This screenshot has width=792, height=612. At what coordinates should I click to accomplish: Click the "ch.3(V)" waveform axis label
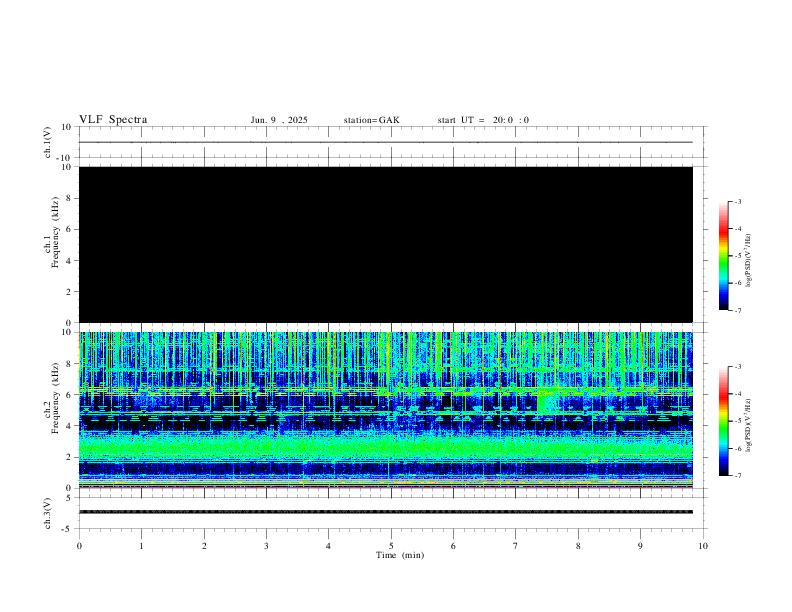[48, 513]
